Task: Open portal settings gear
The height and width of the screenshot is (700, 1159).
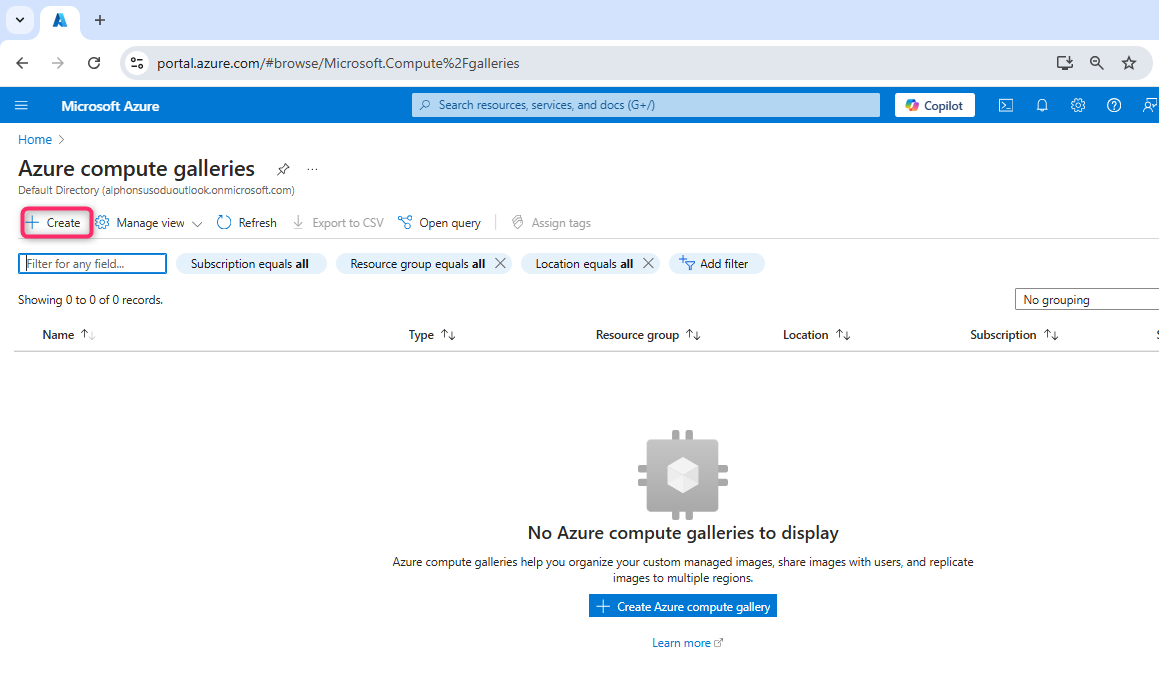Action: point(1078,106)
